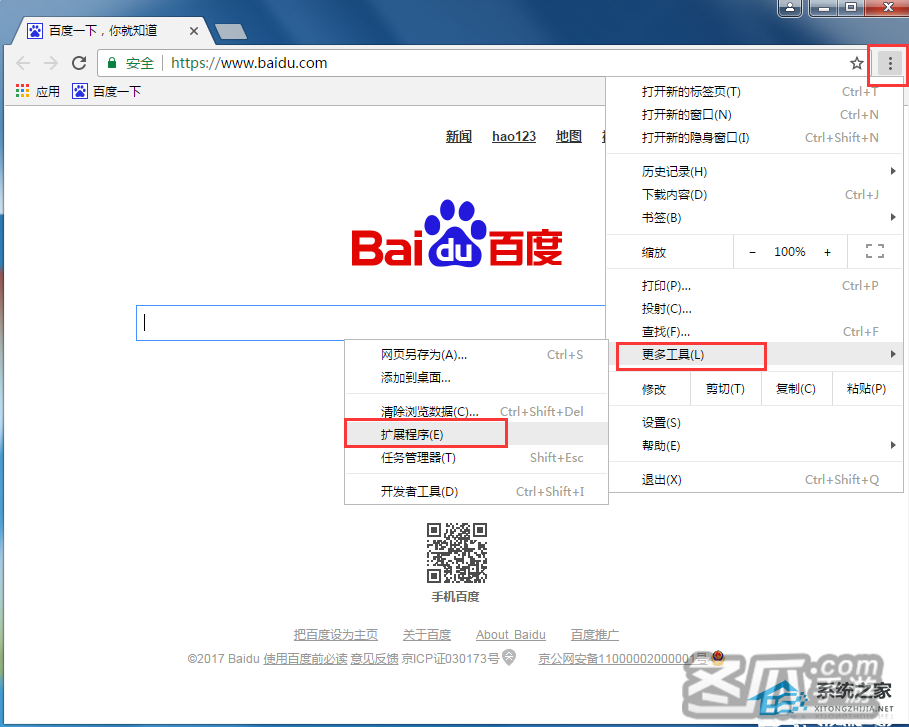The height and width of the screenshot is (727, 909).
Task: Choose 投射(C)... menu item
Action: point(755,308)
